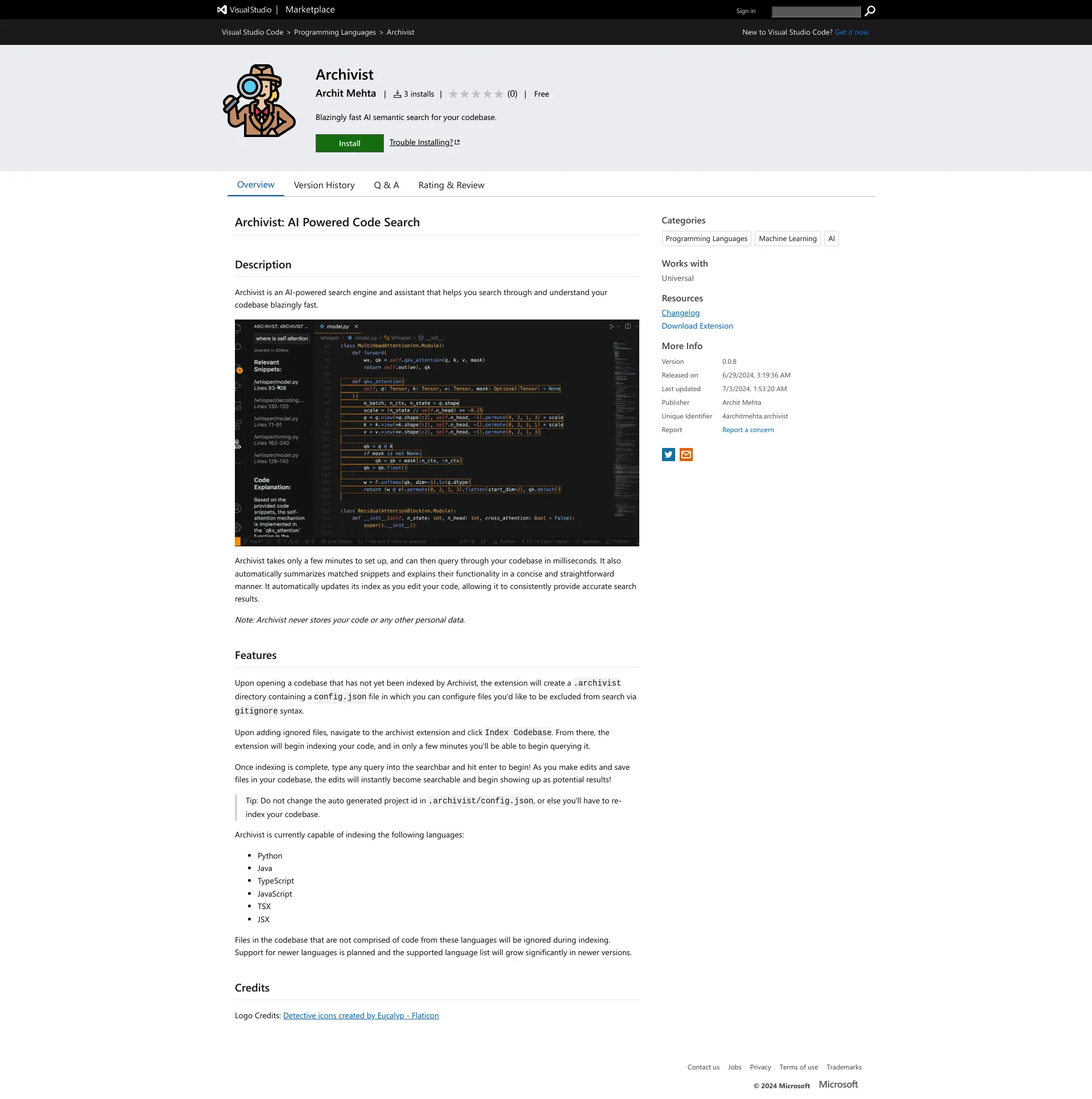Click the Credits section heading
This screenshot has height=1099, width=1092.
point(252,988)
